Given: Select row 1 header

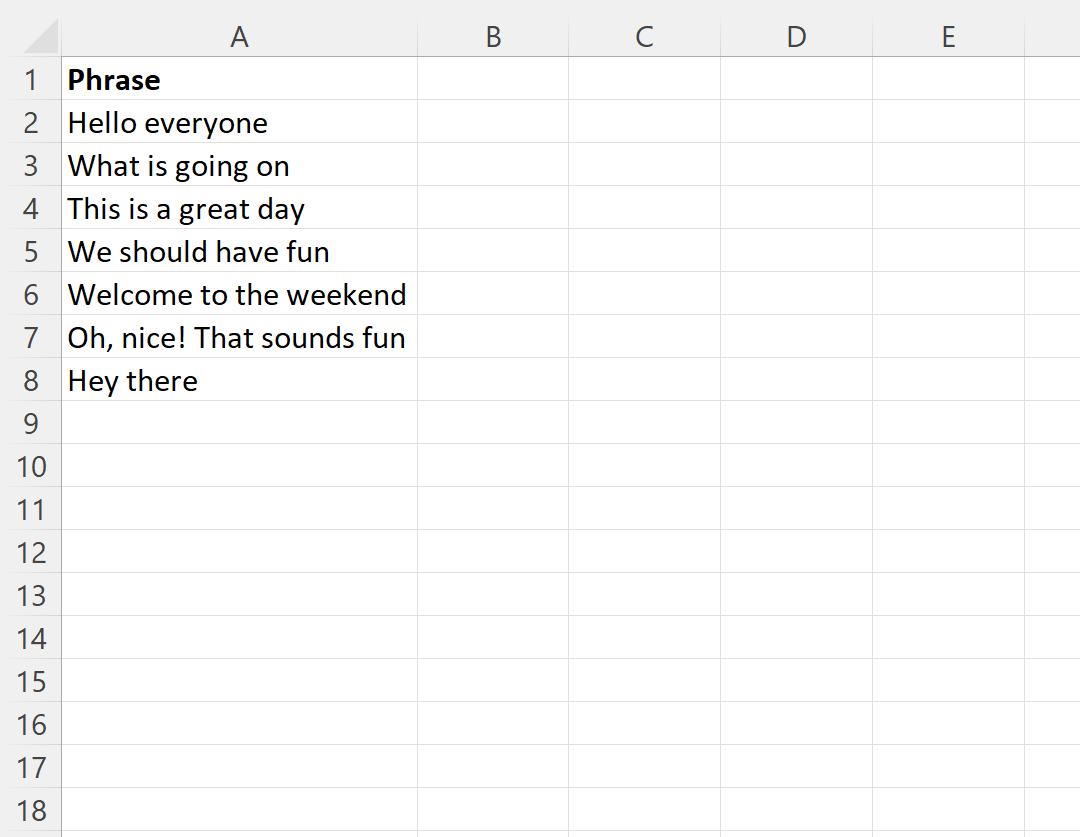Looking at the screenshot, I should click(x=31, y=79).
